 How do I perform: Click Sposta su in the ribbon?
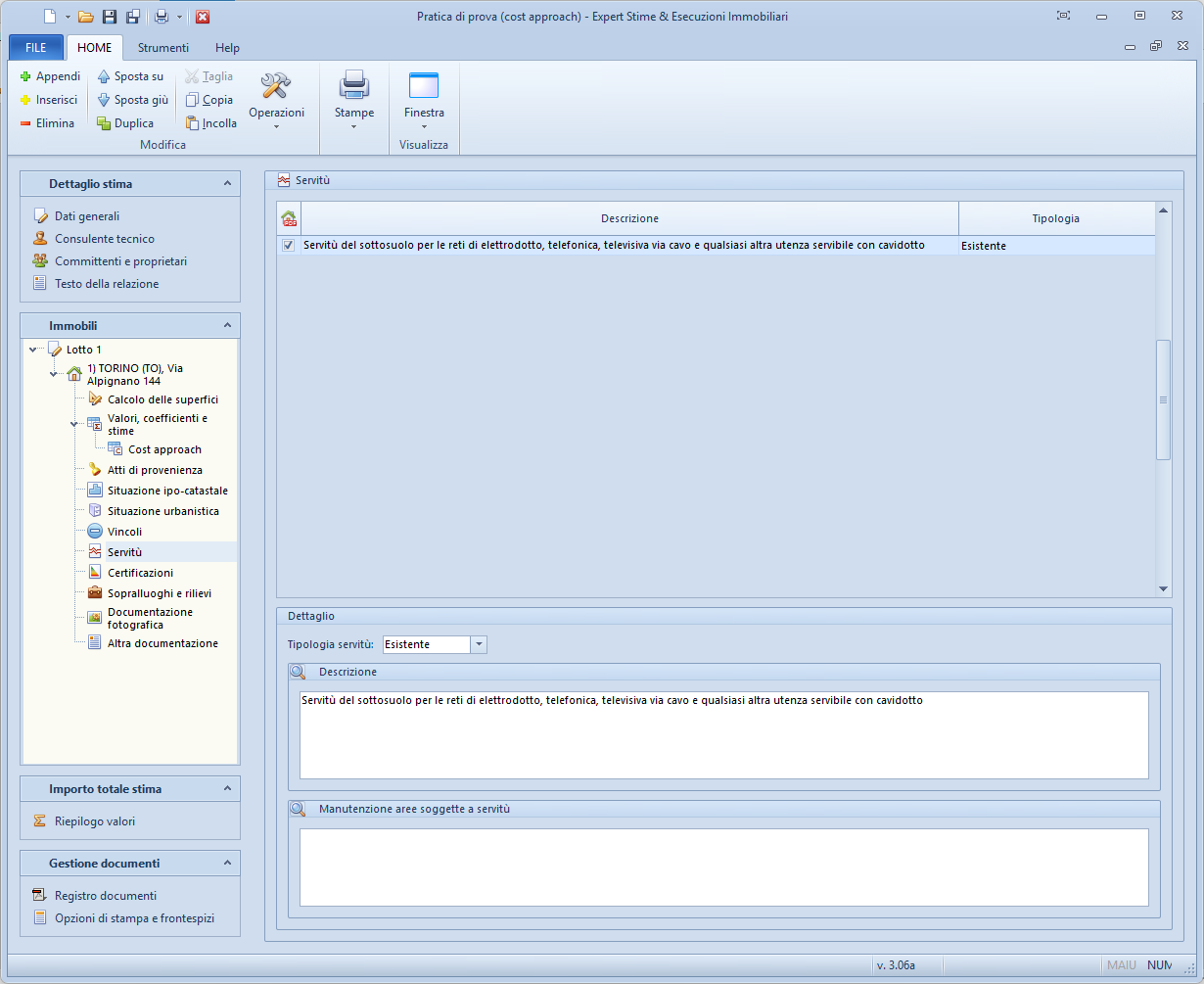(130, 76)
